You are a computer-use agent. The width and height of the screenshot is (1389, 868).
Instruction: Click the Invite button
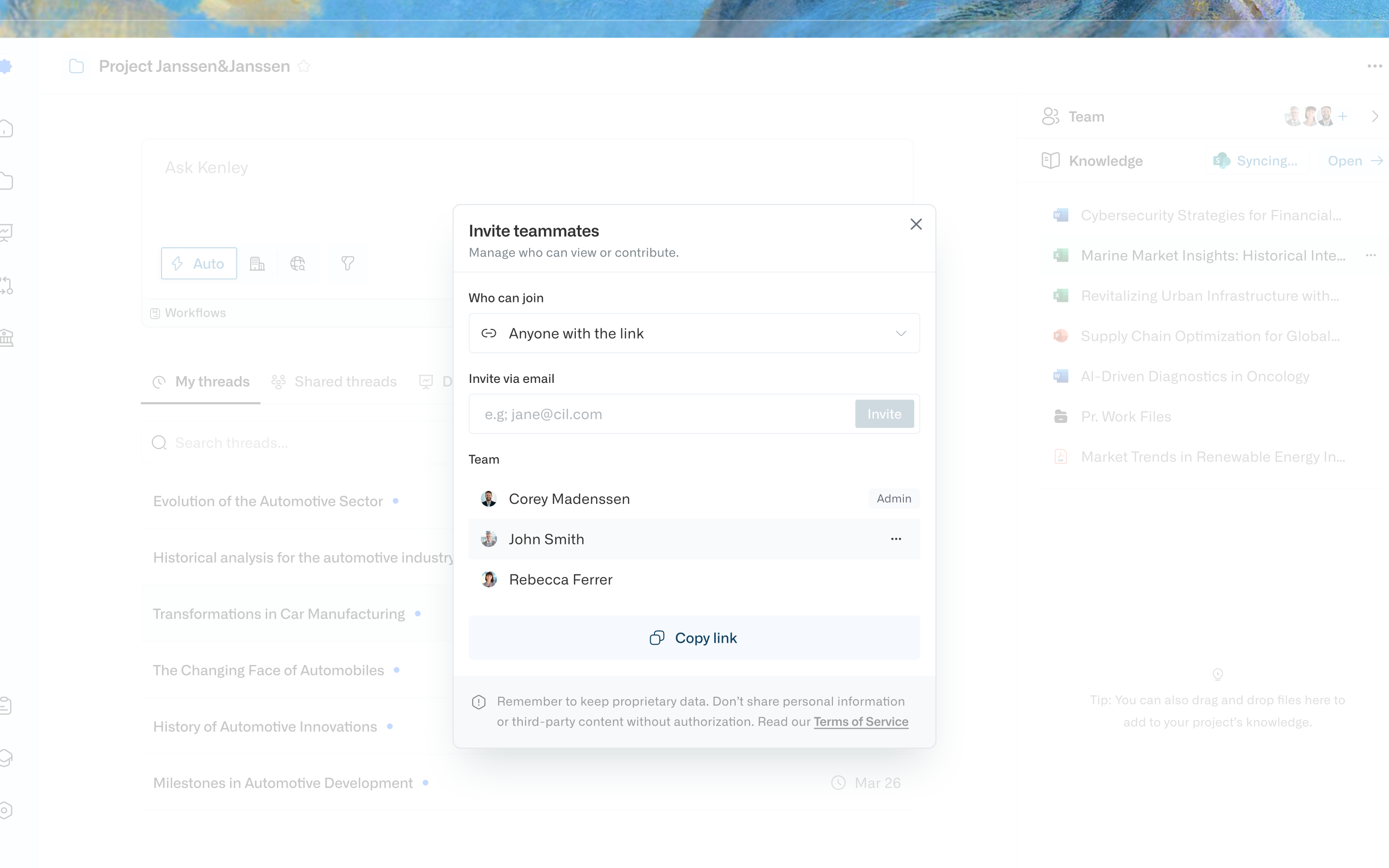tap(884, 414)
